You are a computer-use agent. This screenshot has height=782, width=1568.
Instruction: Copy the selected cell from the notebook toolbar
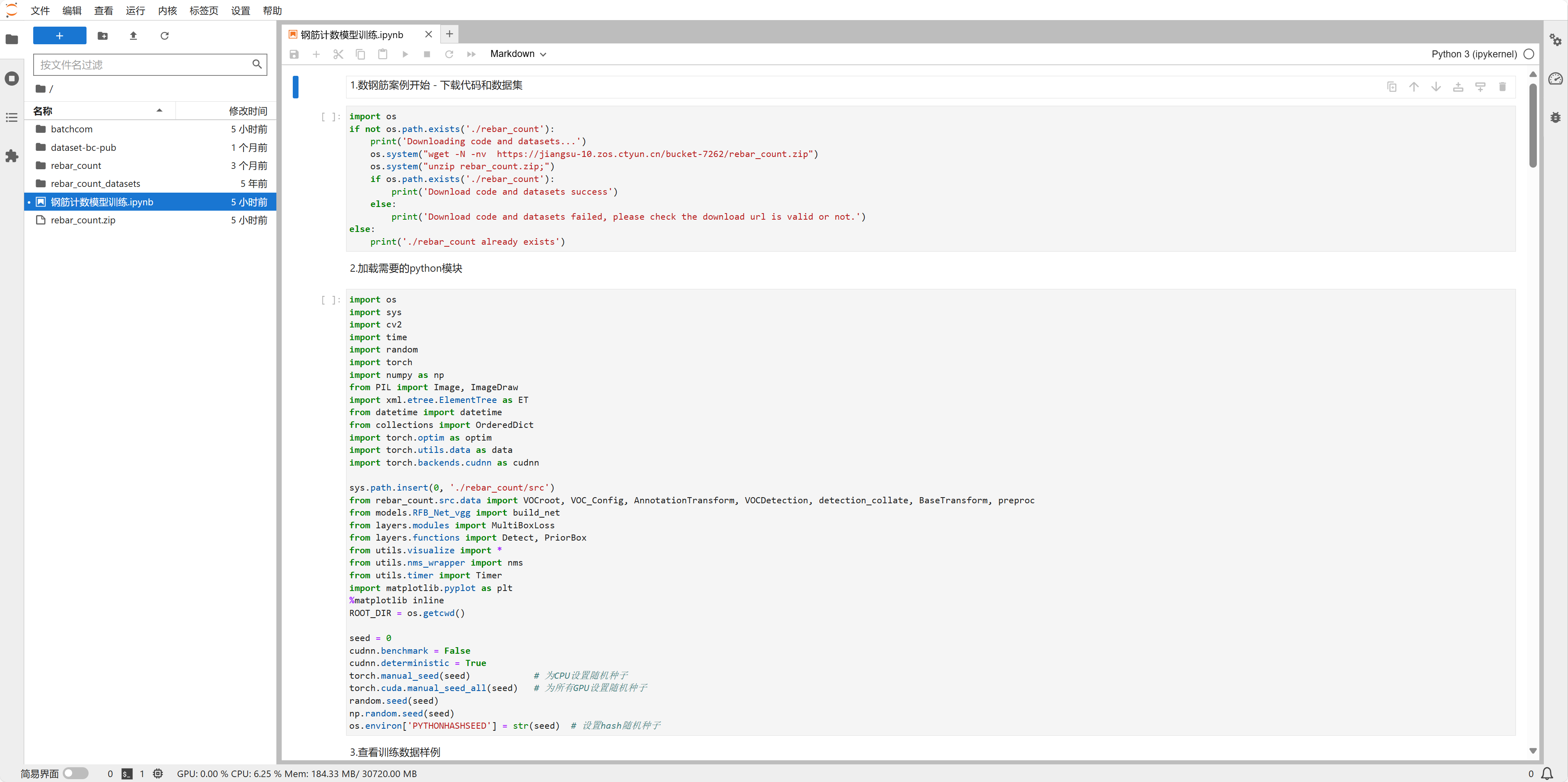(x=360, y=54)
